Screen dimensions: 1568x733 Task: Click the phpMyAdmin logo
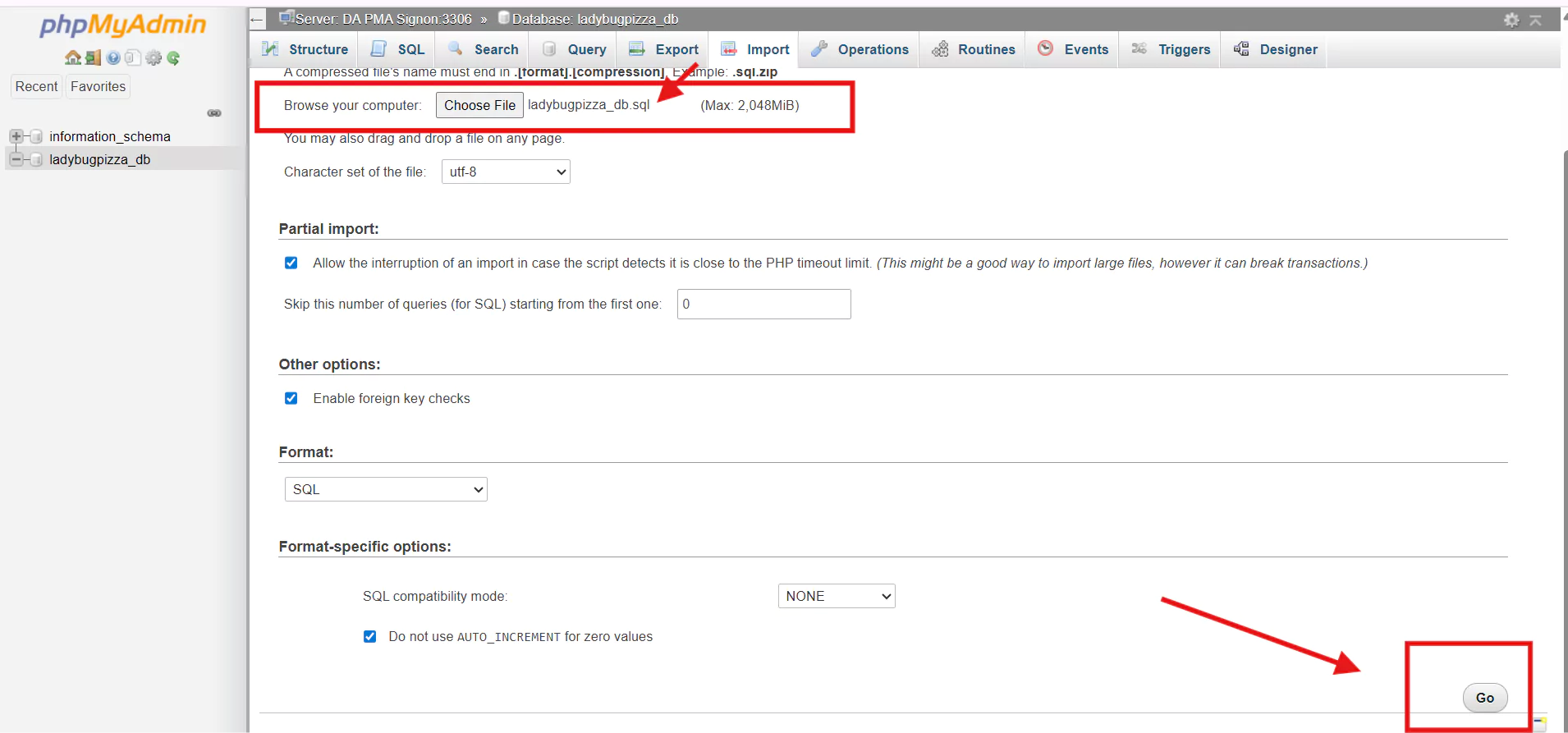(123, 25)
